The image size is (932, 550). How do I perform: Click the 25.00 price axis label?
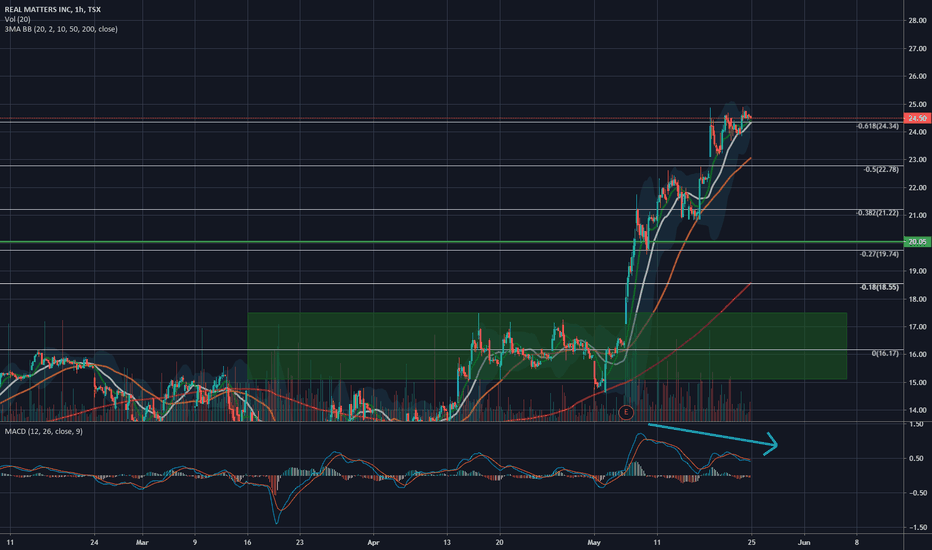[918, 104]
